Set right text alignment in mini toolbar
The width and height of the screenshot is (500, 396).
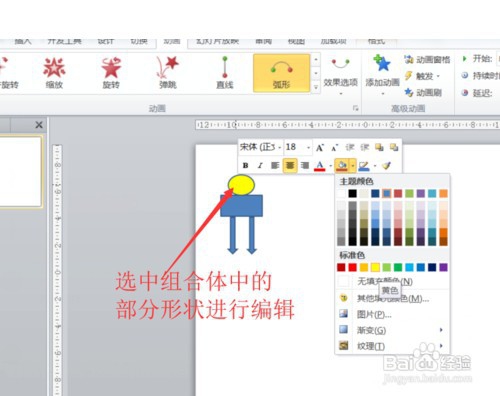coord(305,166)
